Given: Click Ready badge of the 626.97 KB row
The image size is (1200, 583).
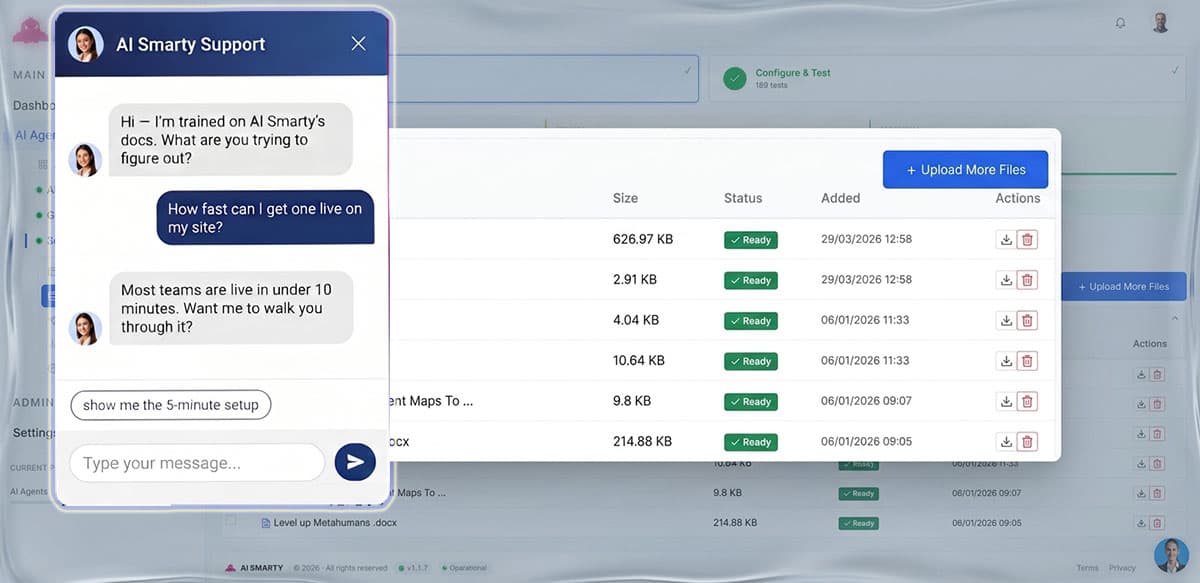Looking at the screenshot, I should point(751,240).
